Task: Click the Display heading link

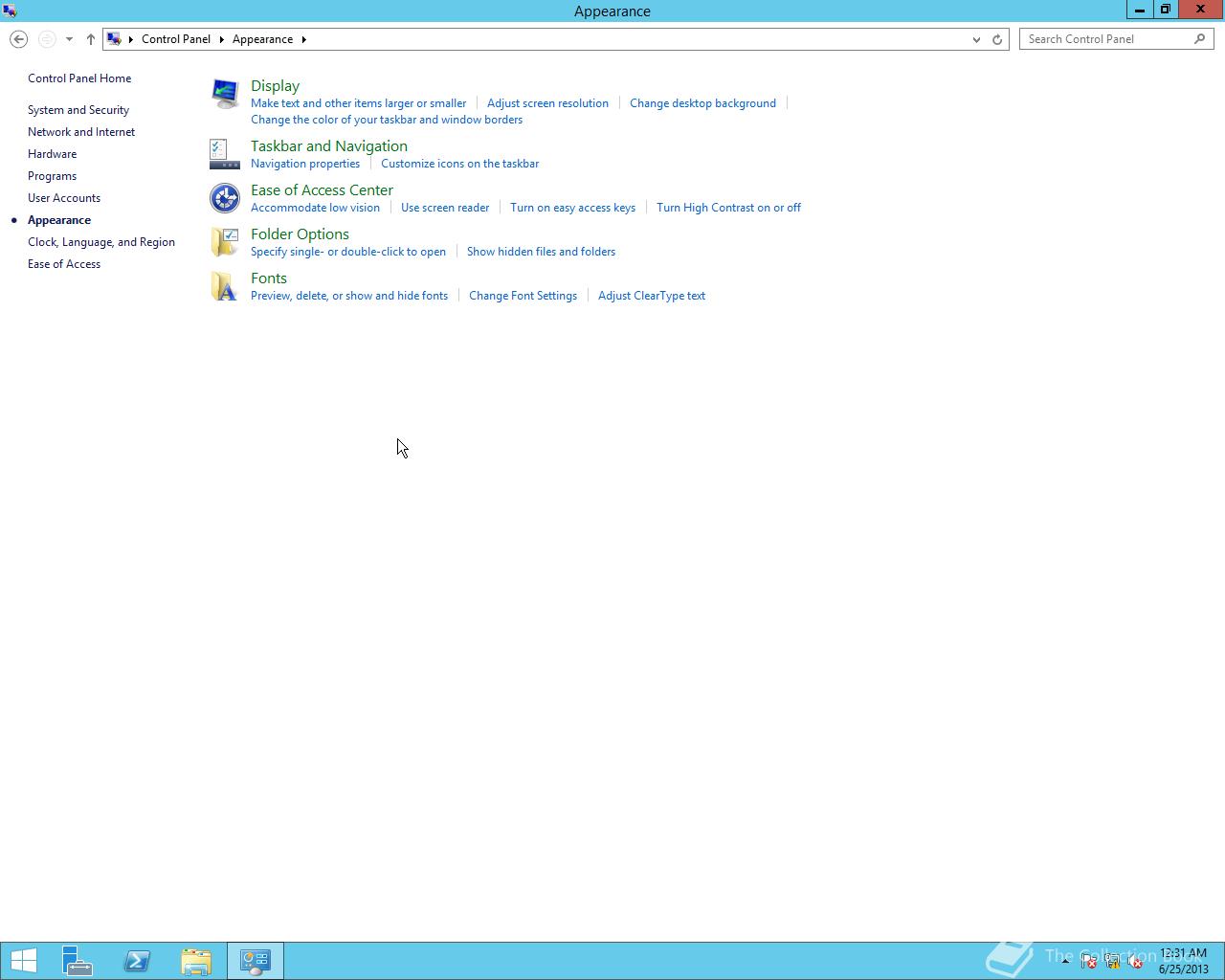Action: tap(275, 86)
